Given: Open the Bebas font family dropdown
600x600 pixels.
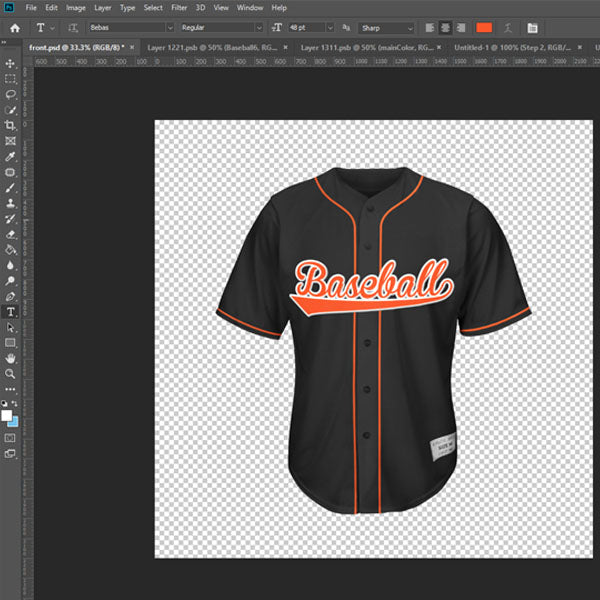Looking at the screenshot, I should pos(171,28).
